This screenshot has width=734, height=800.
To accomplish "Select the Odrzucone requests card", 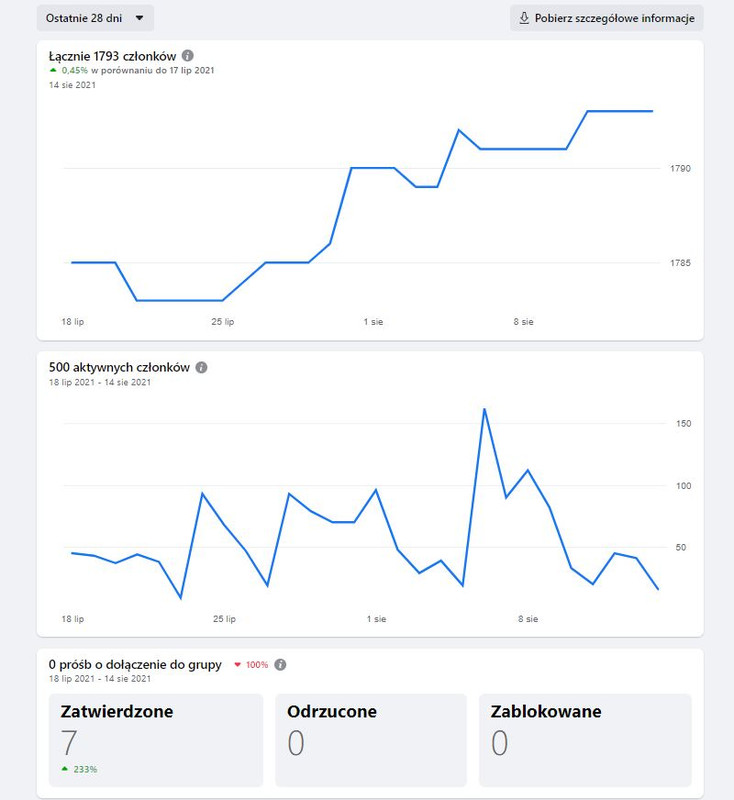I will coord(371,740).
